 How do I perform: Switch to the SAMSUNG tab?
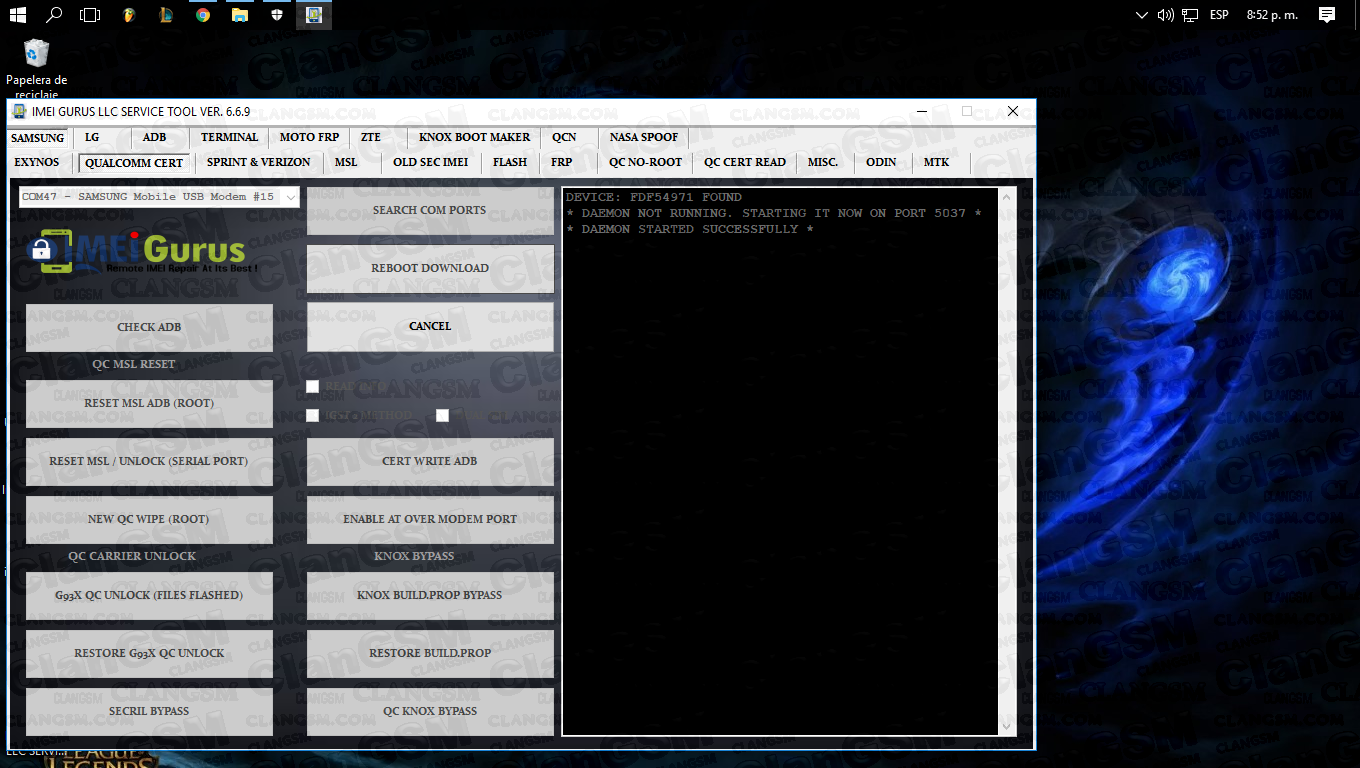tap(37, 138)
